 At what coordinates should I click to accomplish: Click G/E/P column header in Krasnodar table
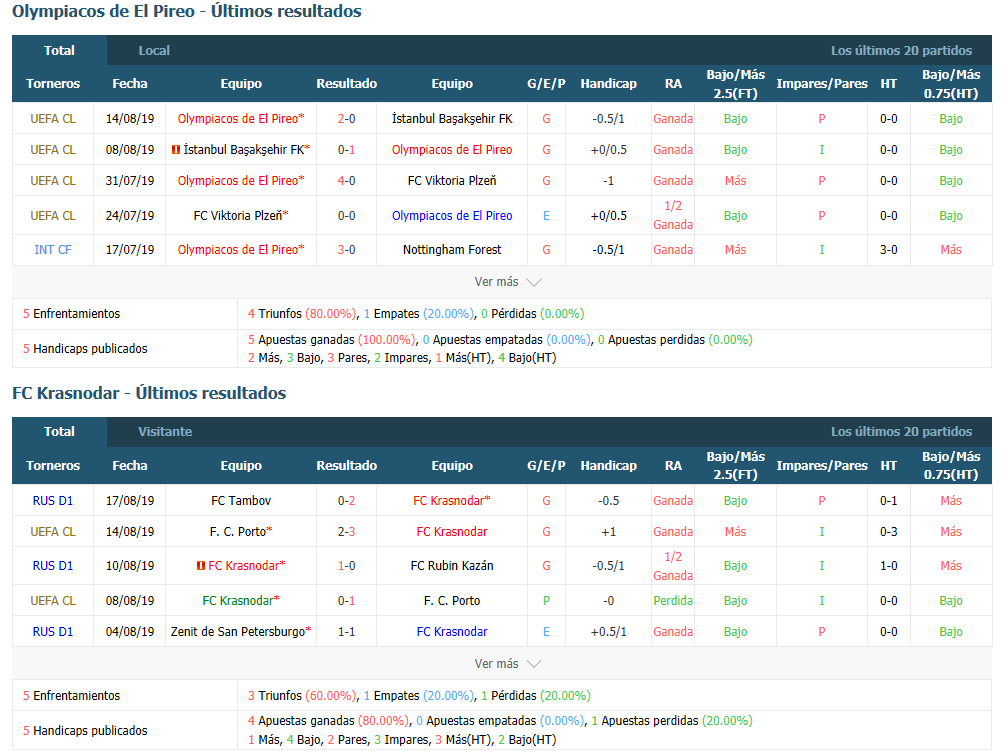coord(546,465)
